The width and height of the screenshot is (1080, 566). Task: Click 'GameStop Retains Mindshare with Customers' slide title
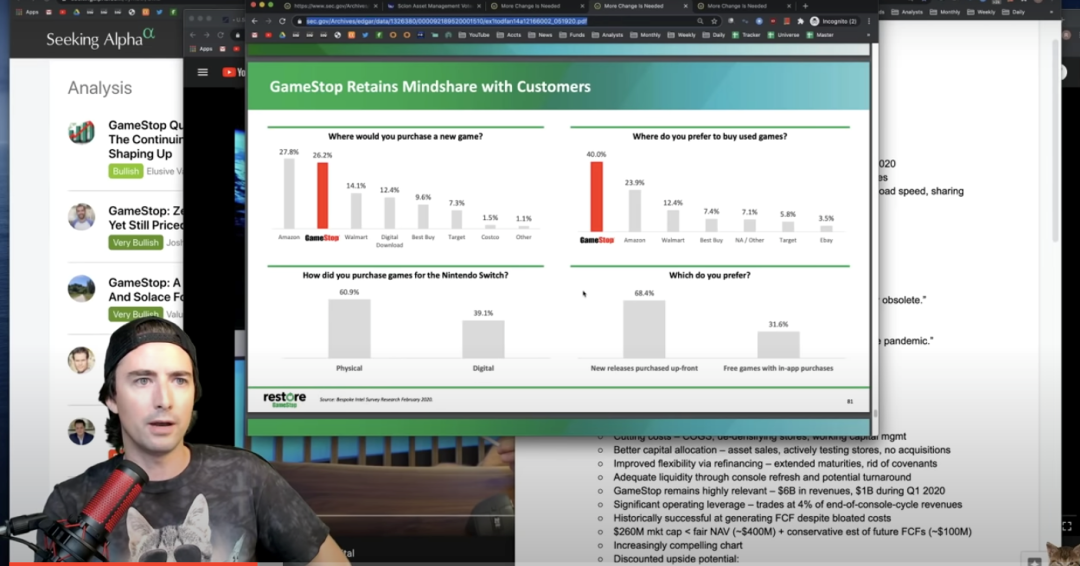[430, 87]
